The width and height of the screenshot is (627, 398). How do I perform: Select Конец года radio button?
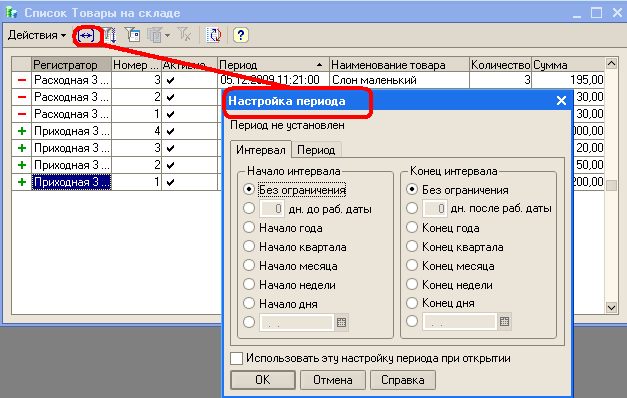click(x=412, y=227)
